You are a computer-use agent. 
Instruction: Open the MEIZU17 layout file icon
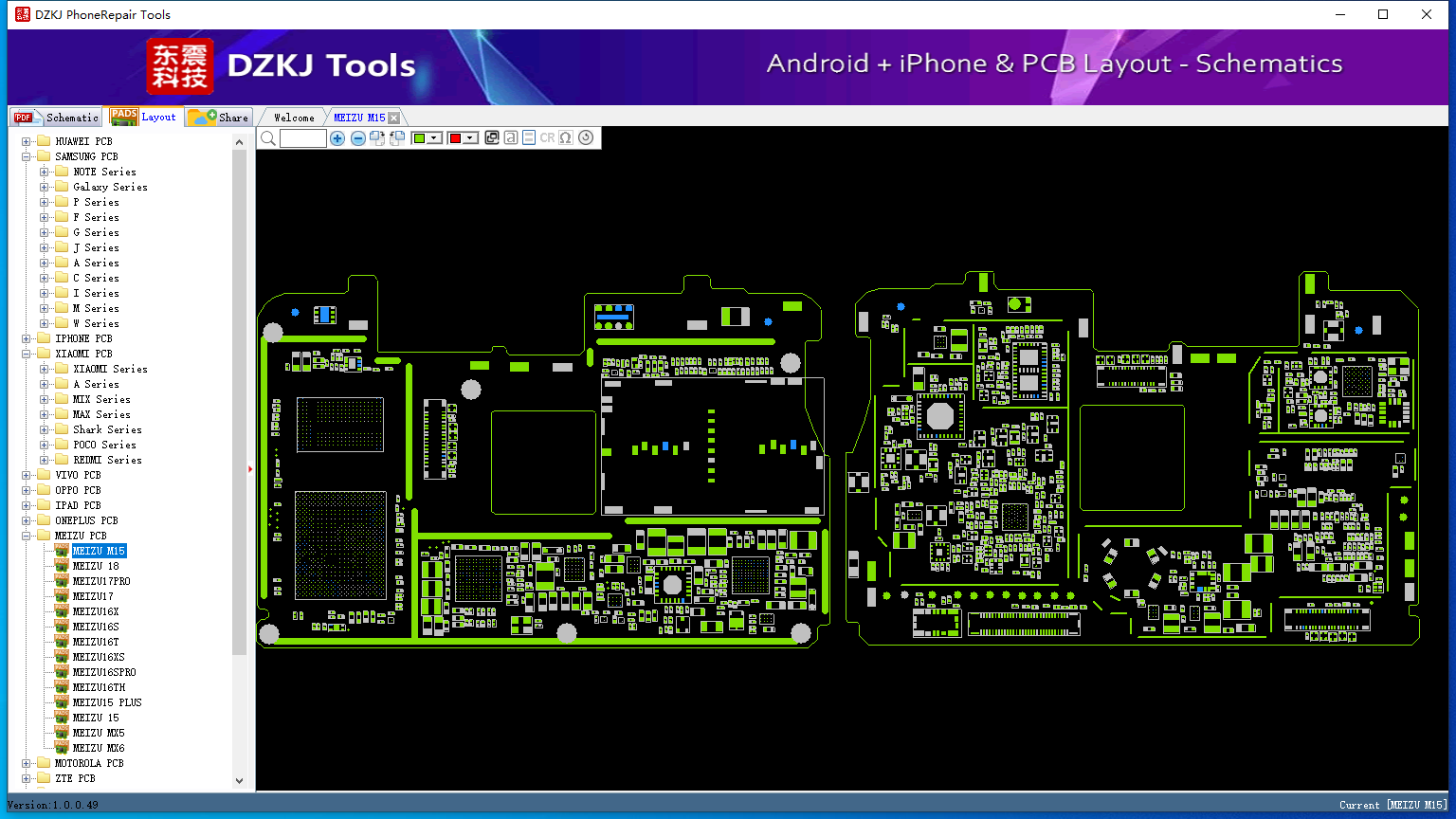(x=62, y=596)
